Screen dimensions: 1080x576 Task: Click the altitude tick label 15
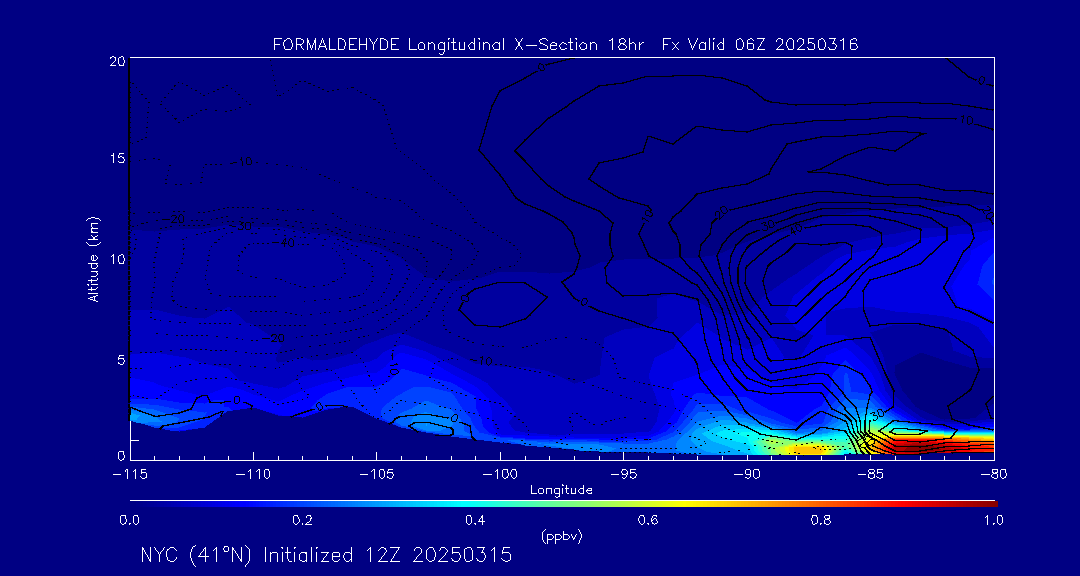(117, 158)
